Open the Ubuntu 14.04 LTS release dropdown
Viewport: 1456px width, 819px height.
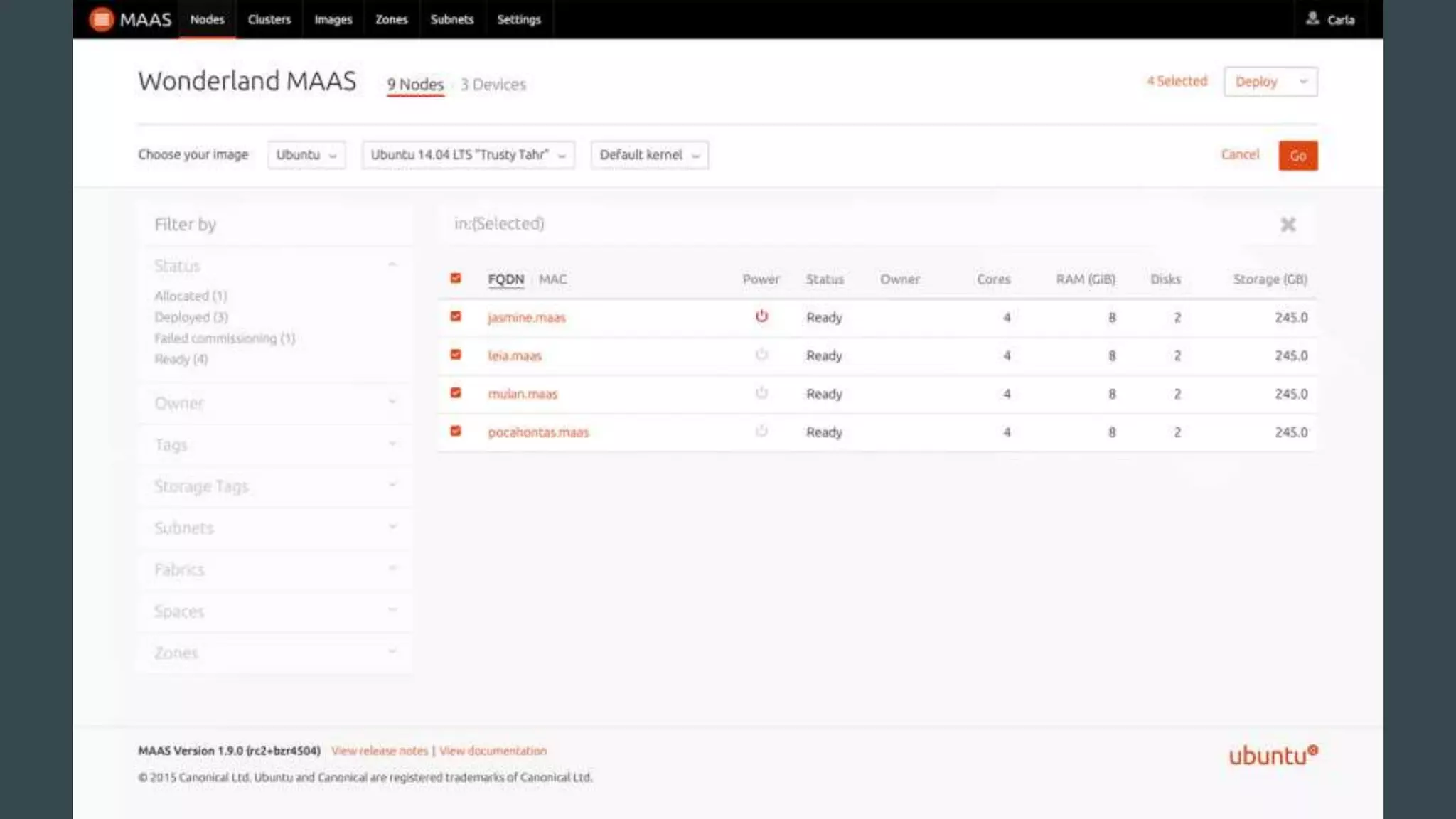pyautogui.click(x=468, y=155)
